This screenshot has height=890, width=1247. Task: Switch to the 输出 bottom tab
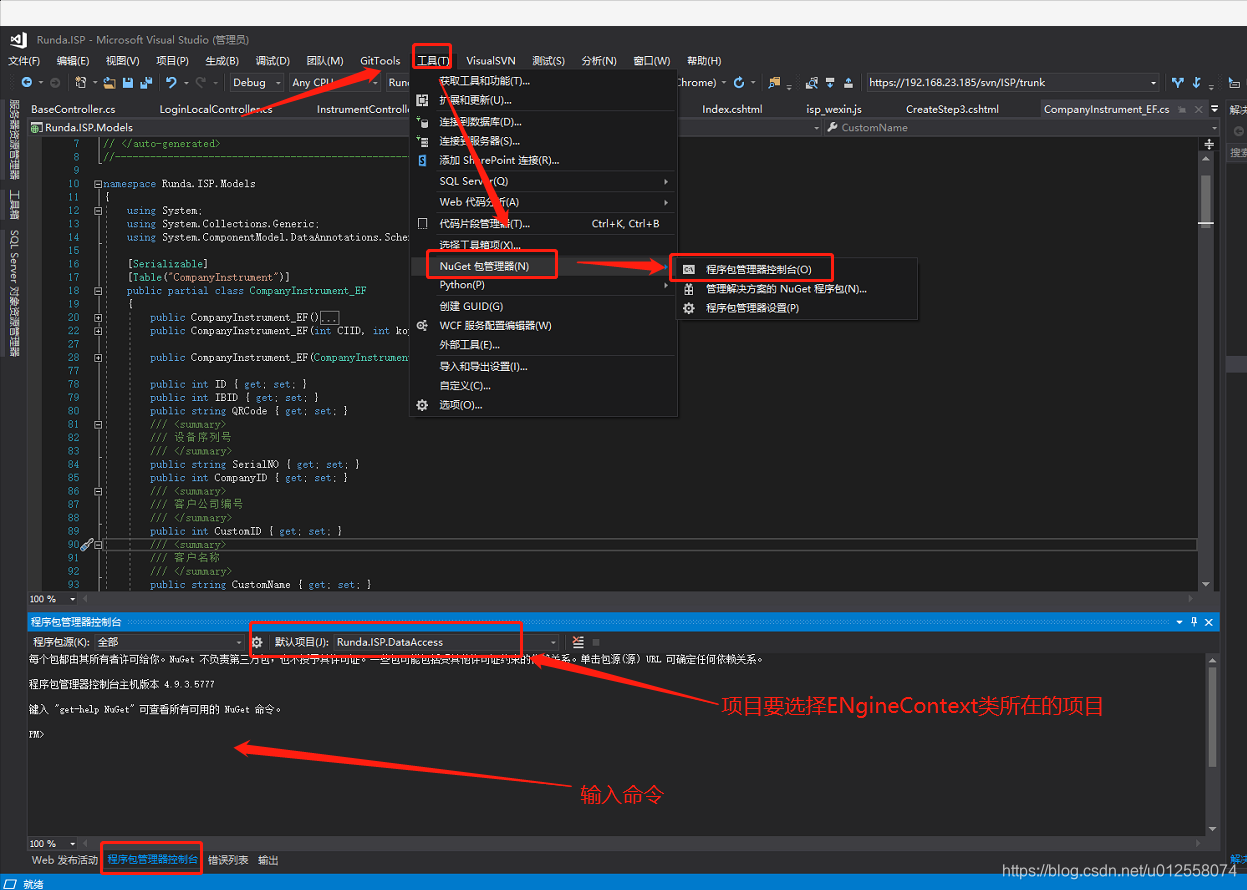tap(268, 860)
